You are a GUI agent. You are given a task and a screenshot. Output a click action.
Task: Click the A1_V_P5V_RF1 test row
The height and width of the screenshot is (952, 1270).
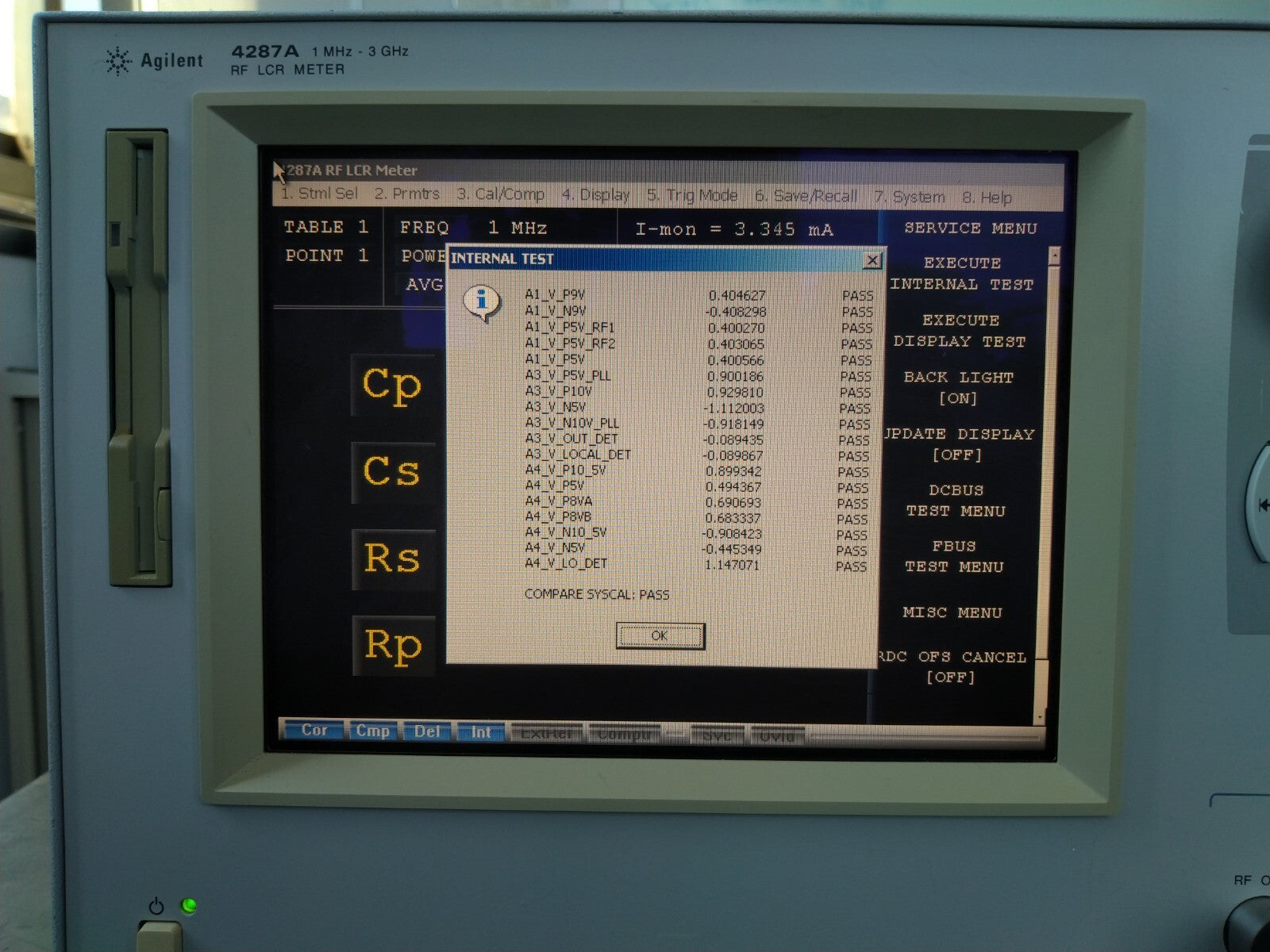(x=698, y=327)
